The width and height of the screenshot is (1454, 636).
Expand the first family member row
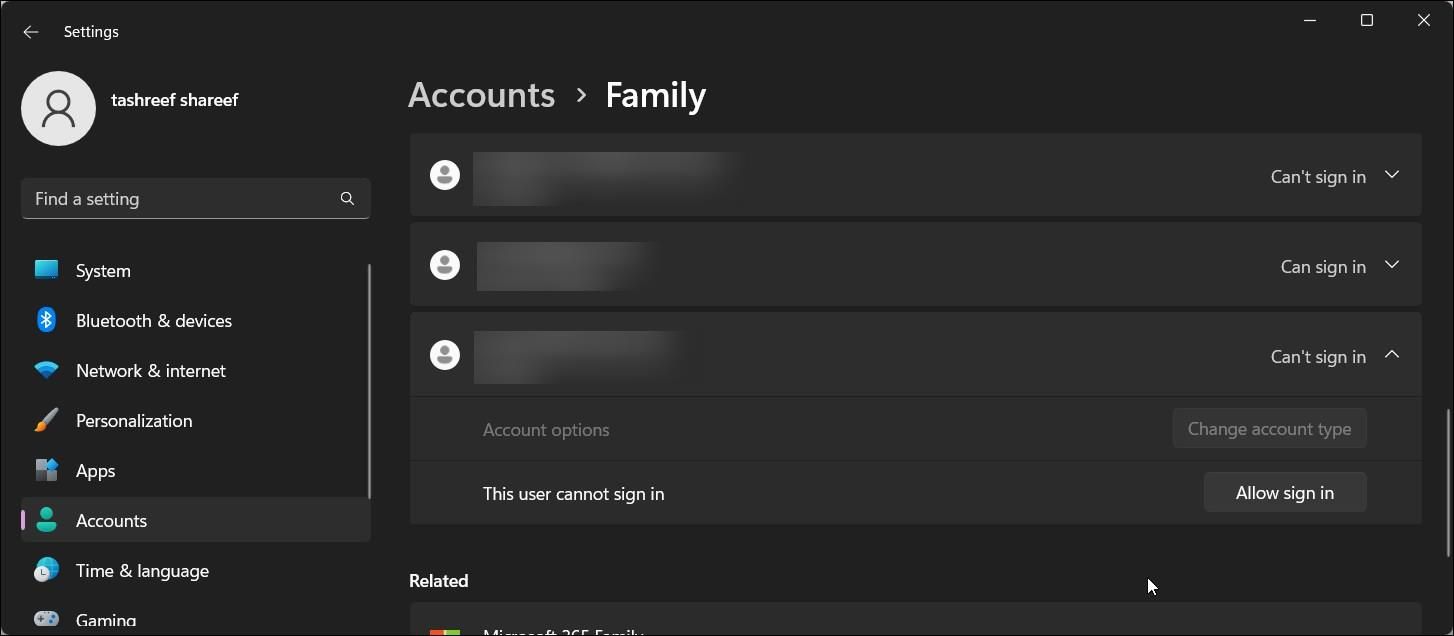click(x=1391, y=175)
